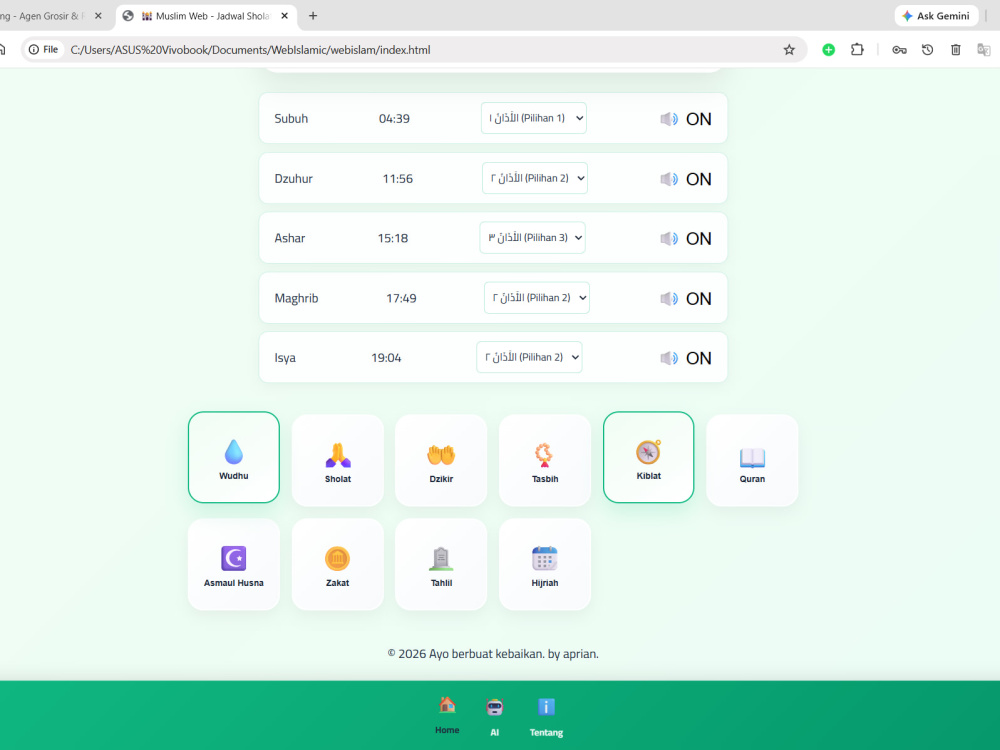The height and width of the screenshot is (750, 1000).
Task: Open the password key icon
Action: tap(899, 50)
